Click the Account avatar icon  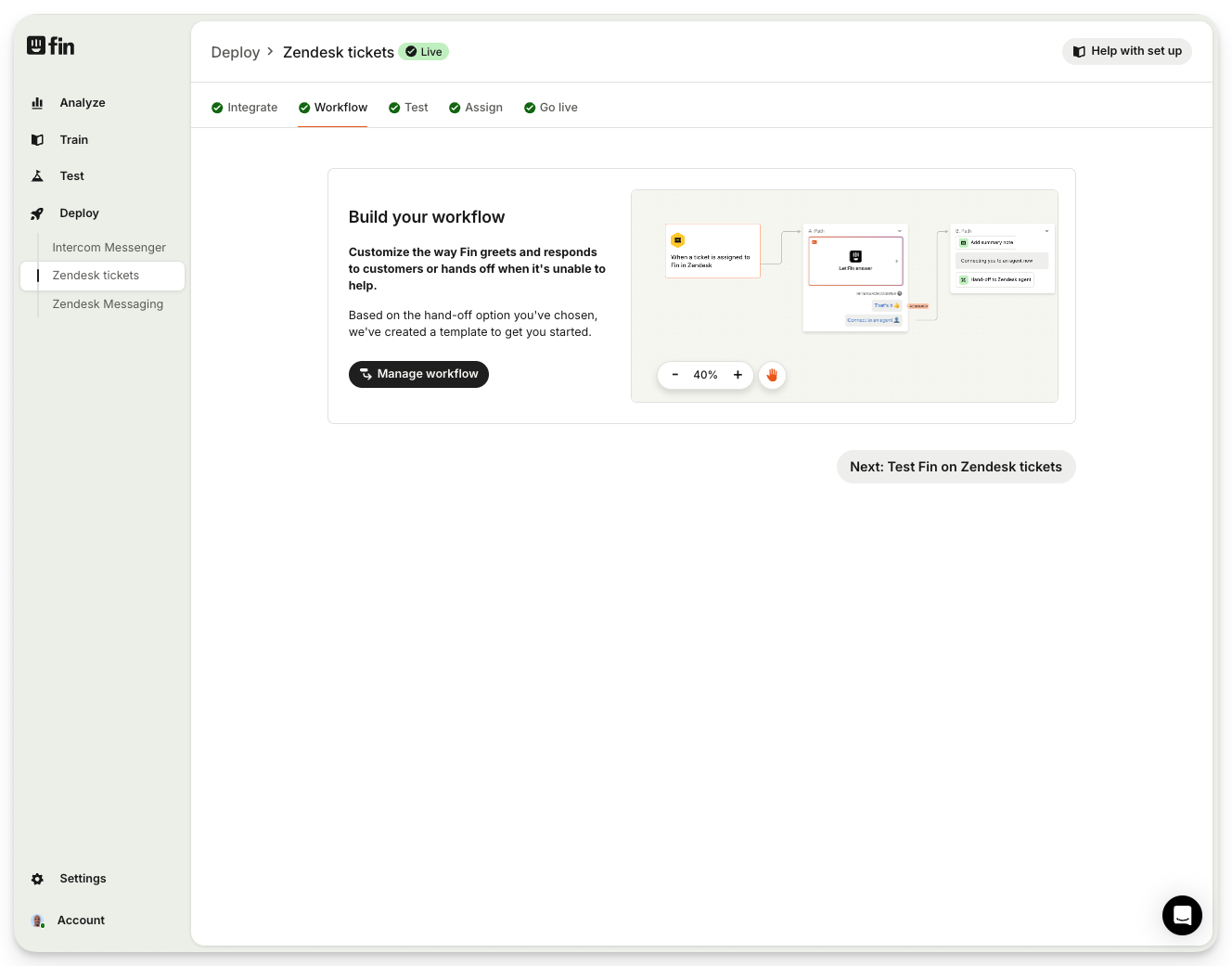(x=38, y=921)
